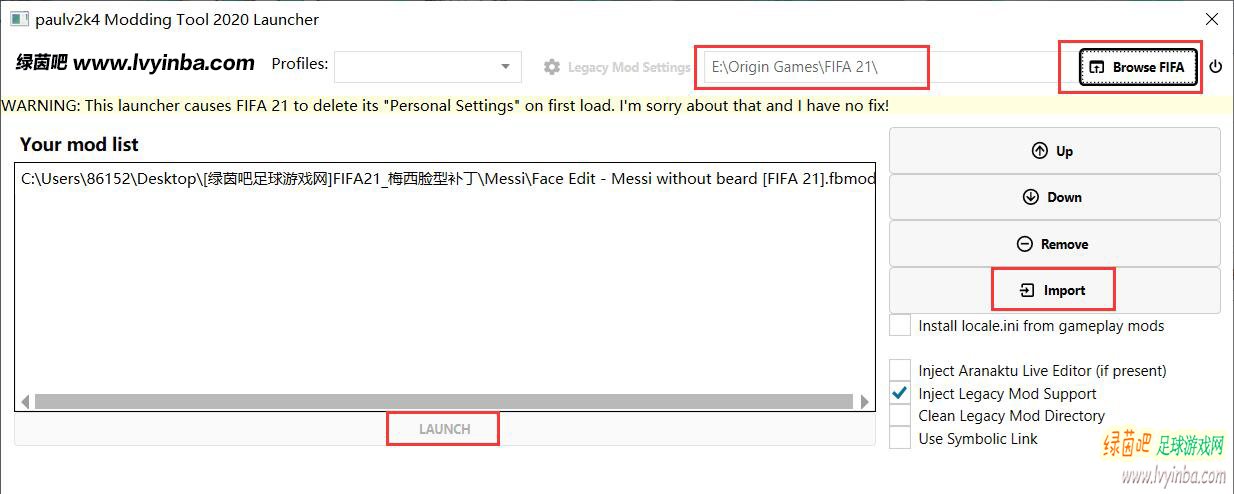Enable Clean Legacy Mod Directory
Image resolution: width=1234 pixels, height=494 pixels.
(x=900, y=416)
